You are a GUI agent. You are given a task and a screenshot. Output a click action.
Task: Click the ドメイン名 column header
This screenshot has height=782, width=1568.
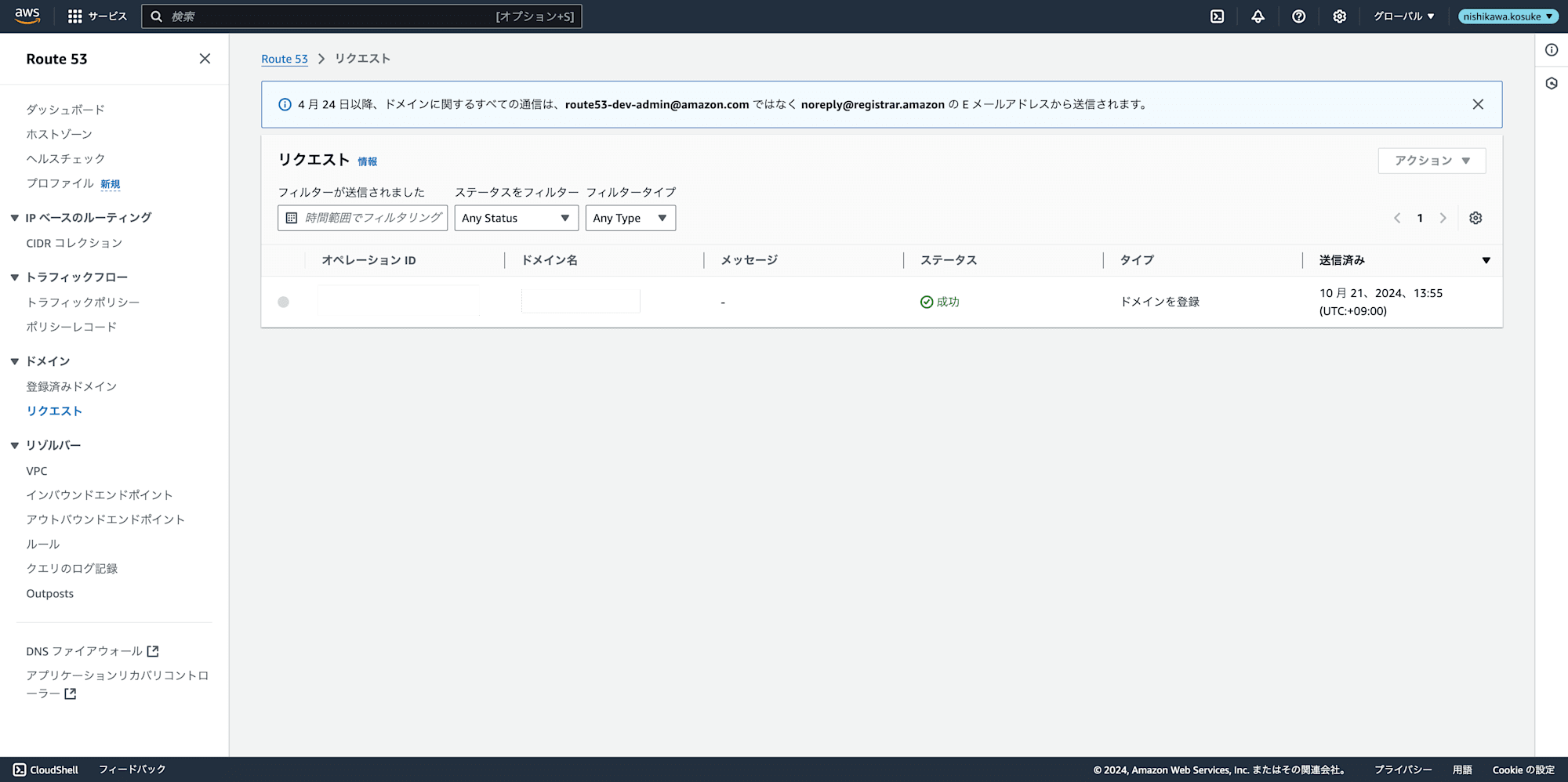click(550, 260)
